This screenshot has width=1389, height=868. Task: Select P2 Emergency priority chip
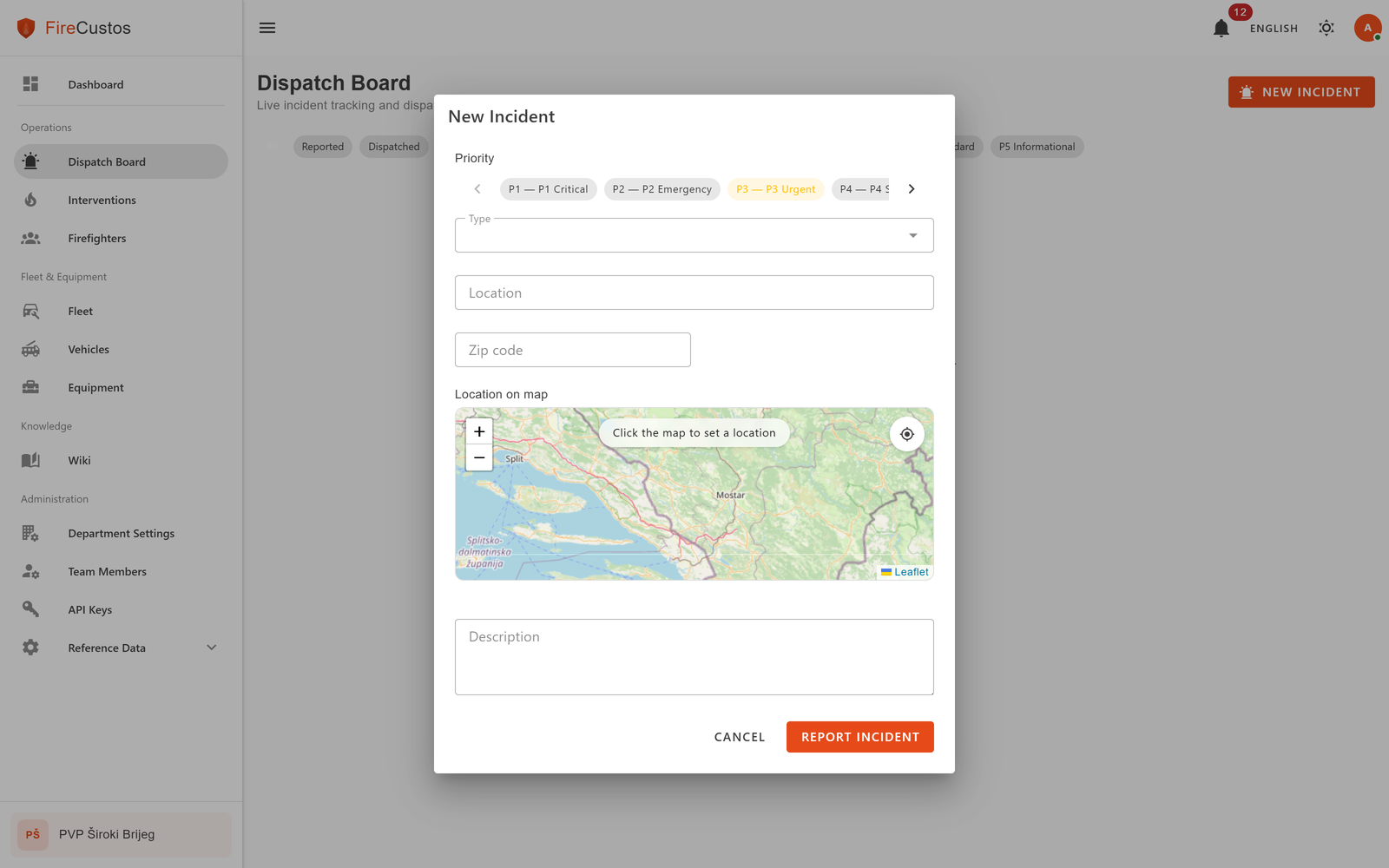click(x=662, y=189)
